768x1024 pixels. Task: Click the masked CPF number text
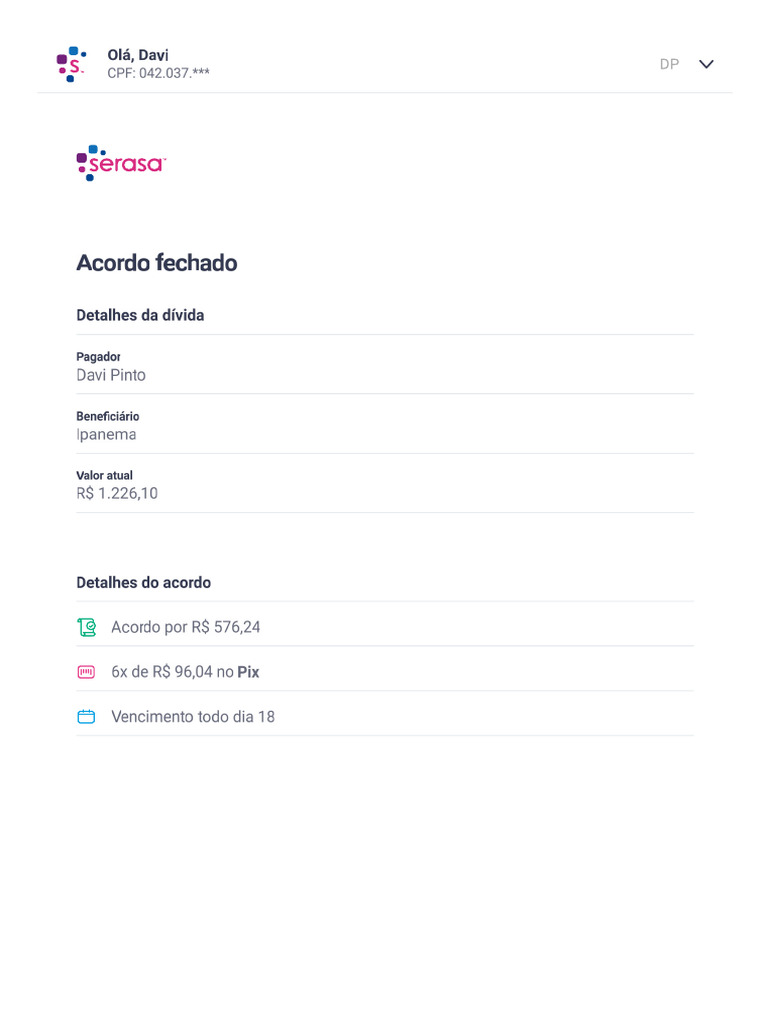tap(158, 73)
